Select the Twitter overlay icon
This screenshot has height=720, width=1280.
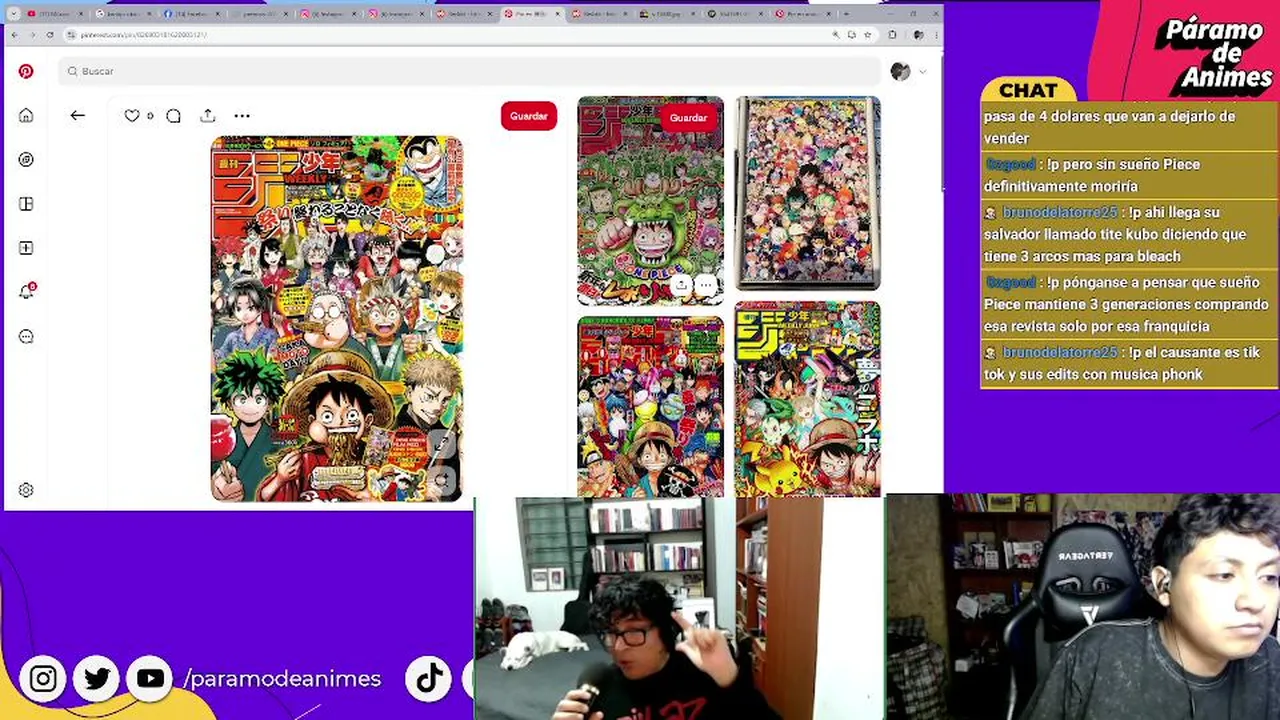(x=97, y=679)
